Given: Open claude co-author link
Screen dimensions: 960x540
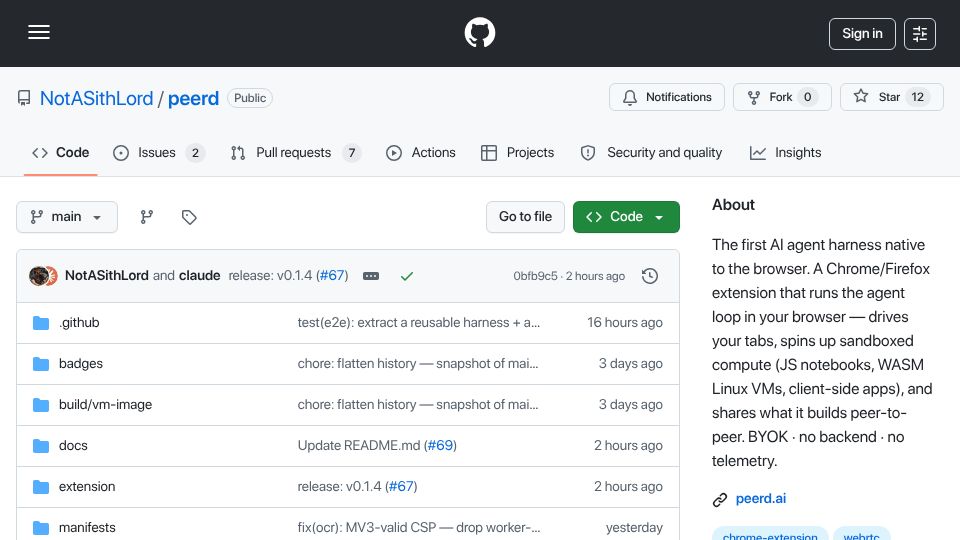Looking at the screenshot, I should (200, 276).
